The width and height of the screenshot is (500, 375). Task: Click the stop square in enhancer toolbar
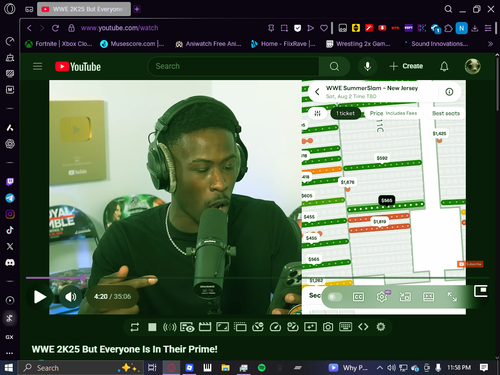[x=152, y=327]
